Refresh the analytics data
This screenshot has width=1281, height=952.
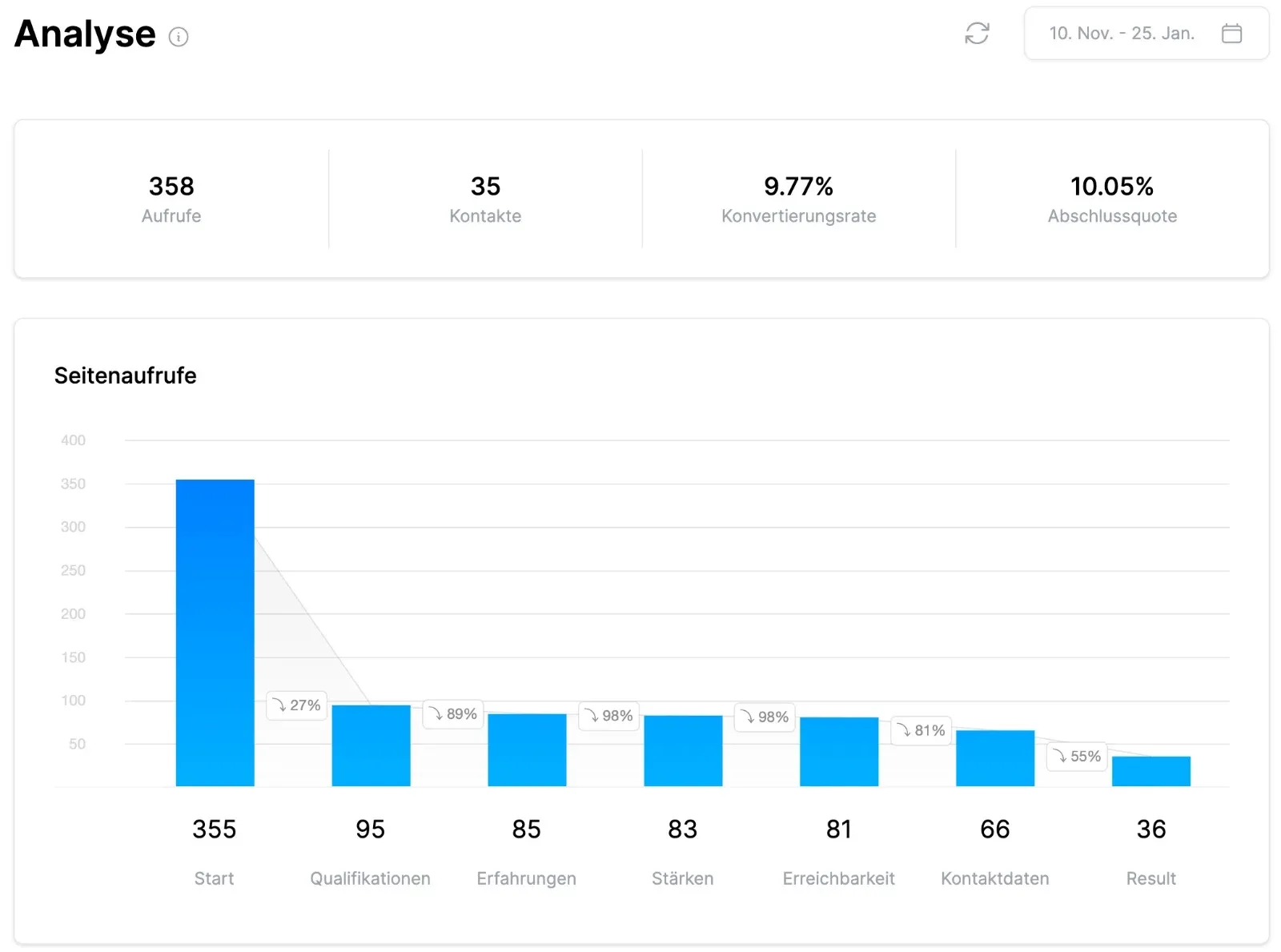pyautogui.click(x=977, y=34)
